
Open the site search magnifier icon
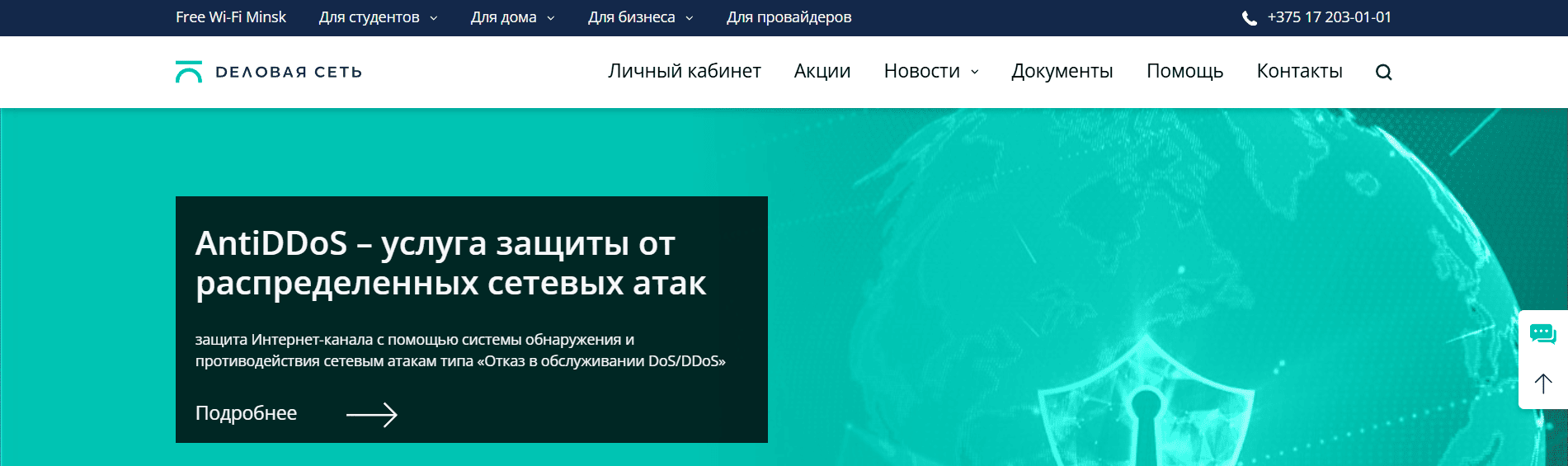(1383, 72)
